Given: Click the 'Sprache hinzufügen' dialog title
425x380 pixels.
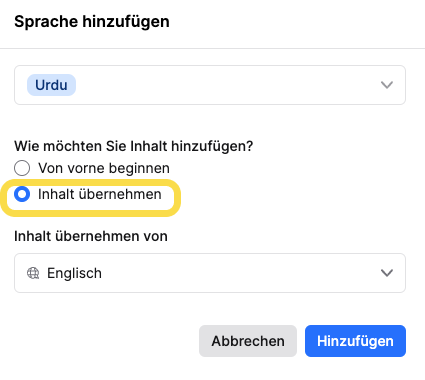Looking at the screenshot, I should pos(92,22).
